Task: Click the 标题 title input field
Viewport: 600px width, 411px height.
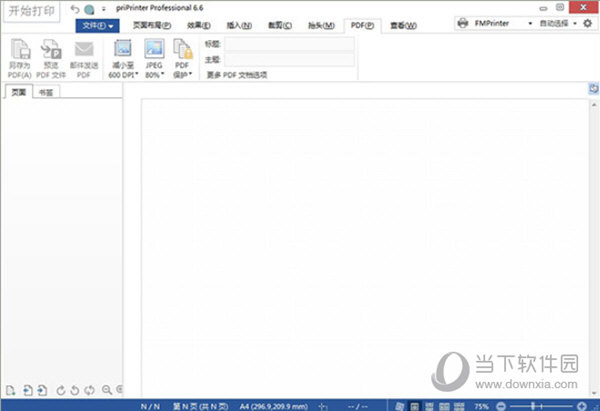Action: pyautogui.click(x=289, y=44)
